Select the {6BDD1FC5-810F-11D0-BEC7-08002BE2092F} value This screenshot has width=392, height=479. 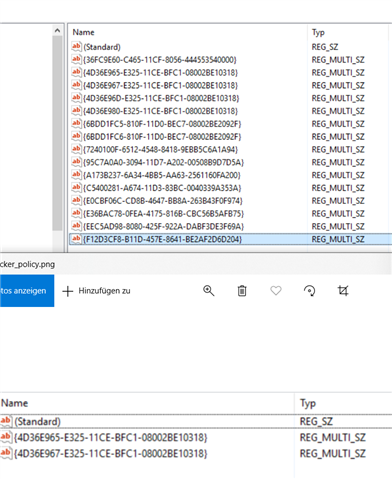(162, 124)
